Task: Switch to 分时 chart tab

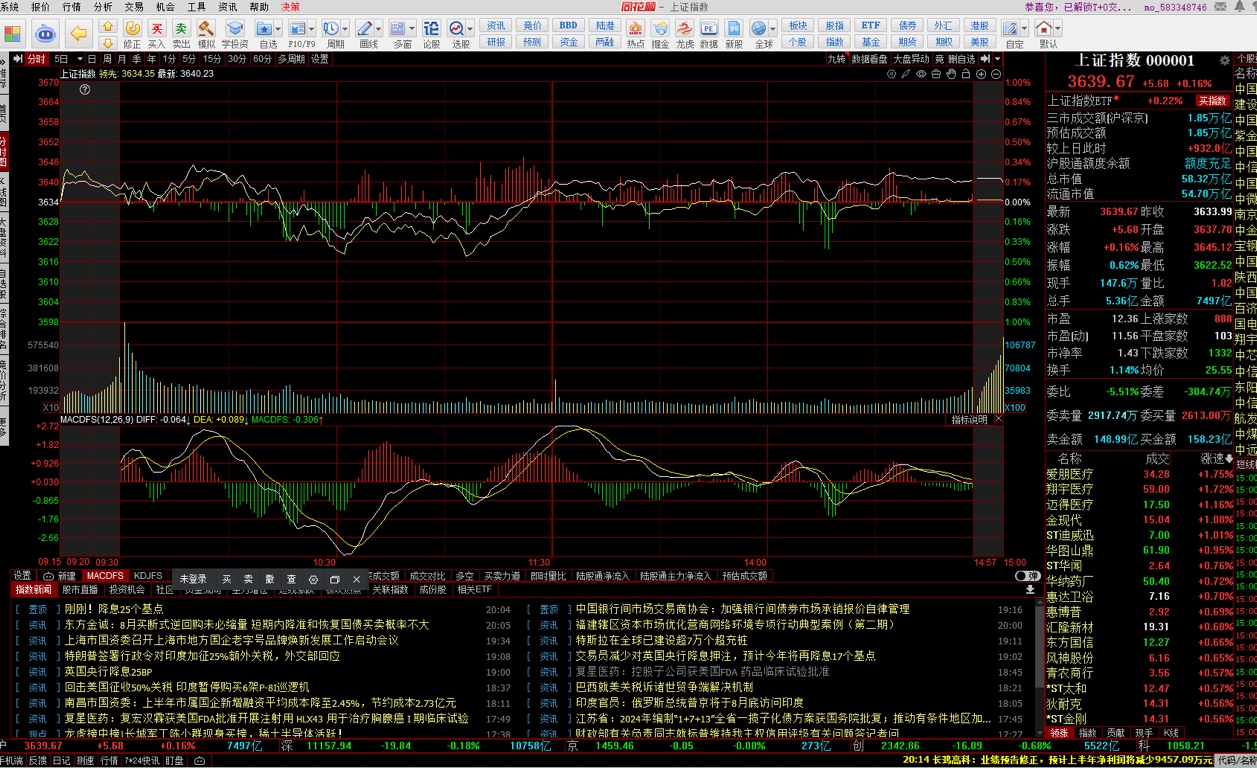Action: tap(36, 59)
